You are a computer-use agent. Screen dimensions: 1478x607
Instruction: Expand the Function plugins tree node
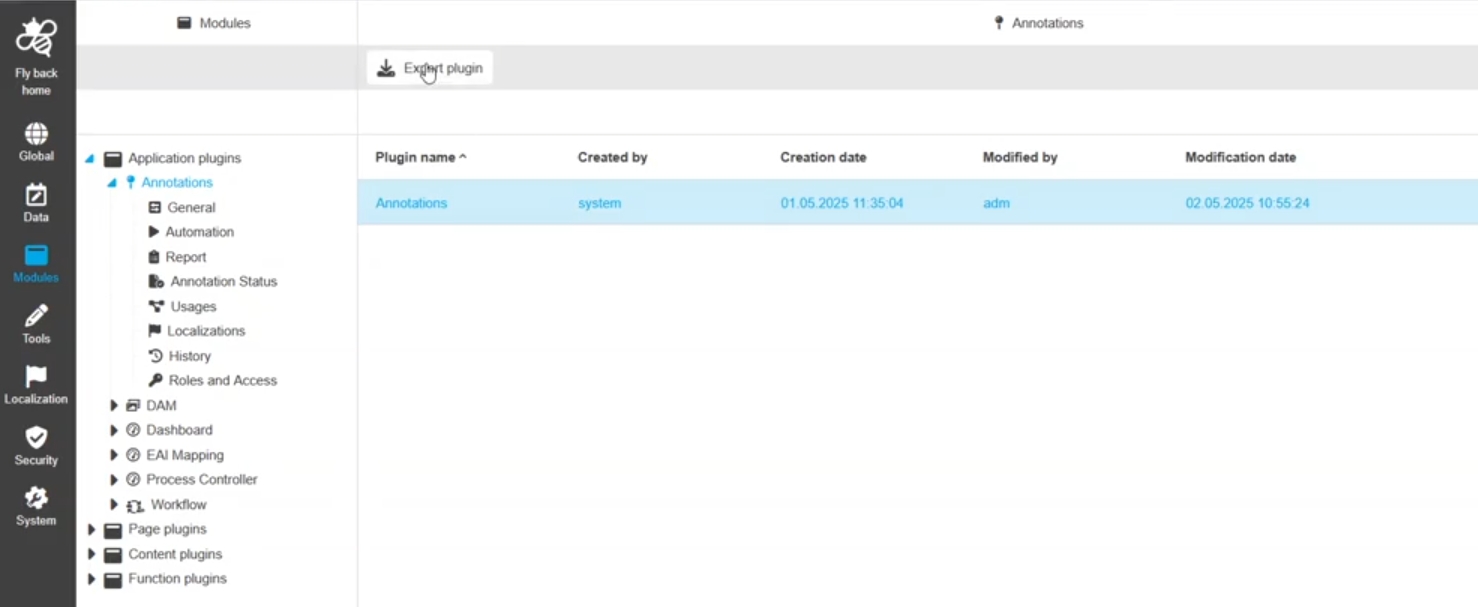tap(92, 578)
